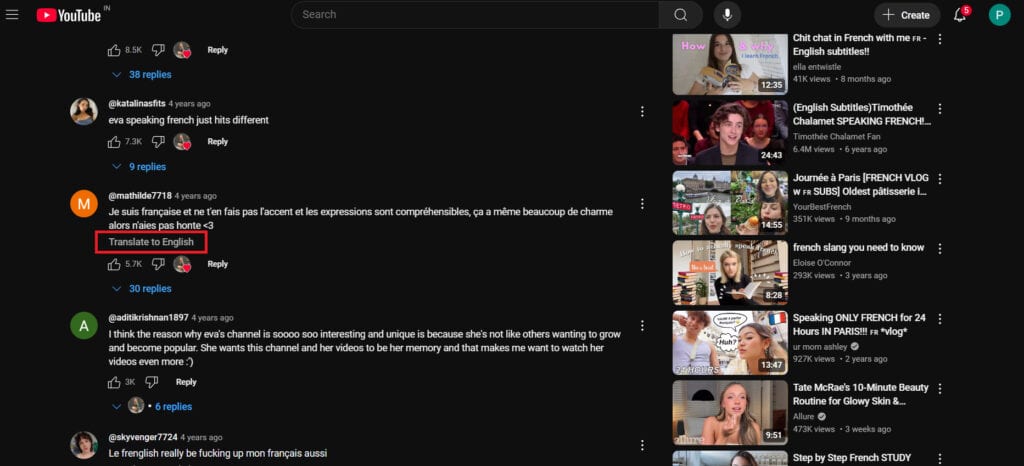Visit Eloise O'Connor channel name
The width and height of the screenshot is (1024, 466).
822,263
